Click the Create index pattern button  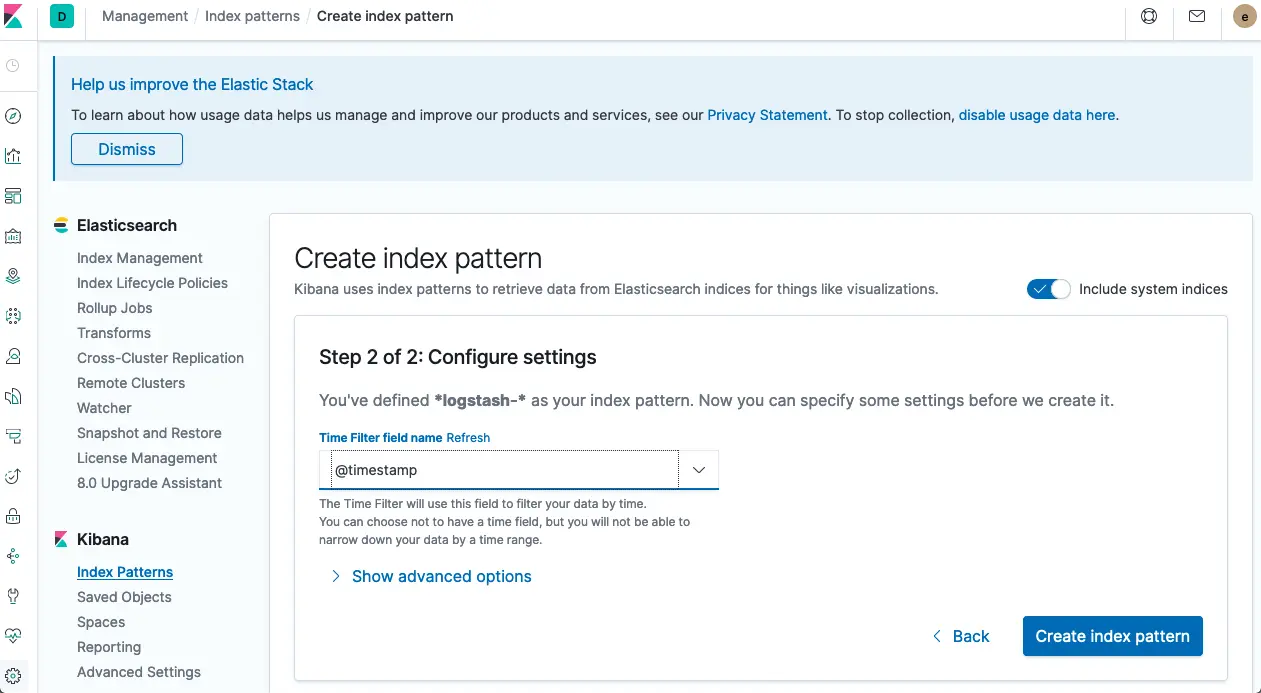1112,636
